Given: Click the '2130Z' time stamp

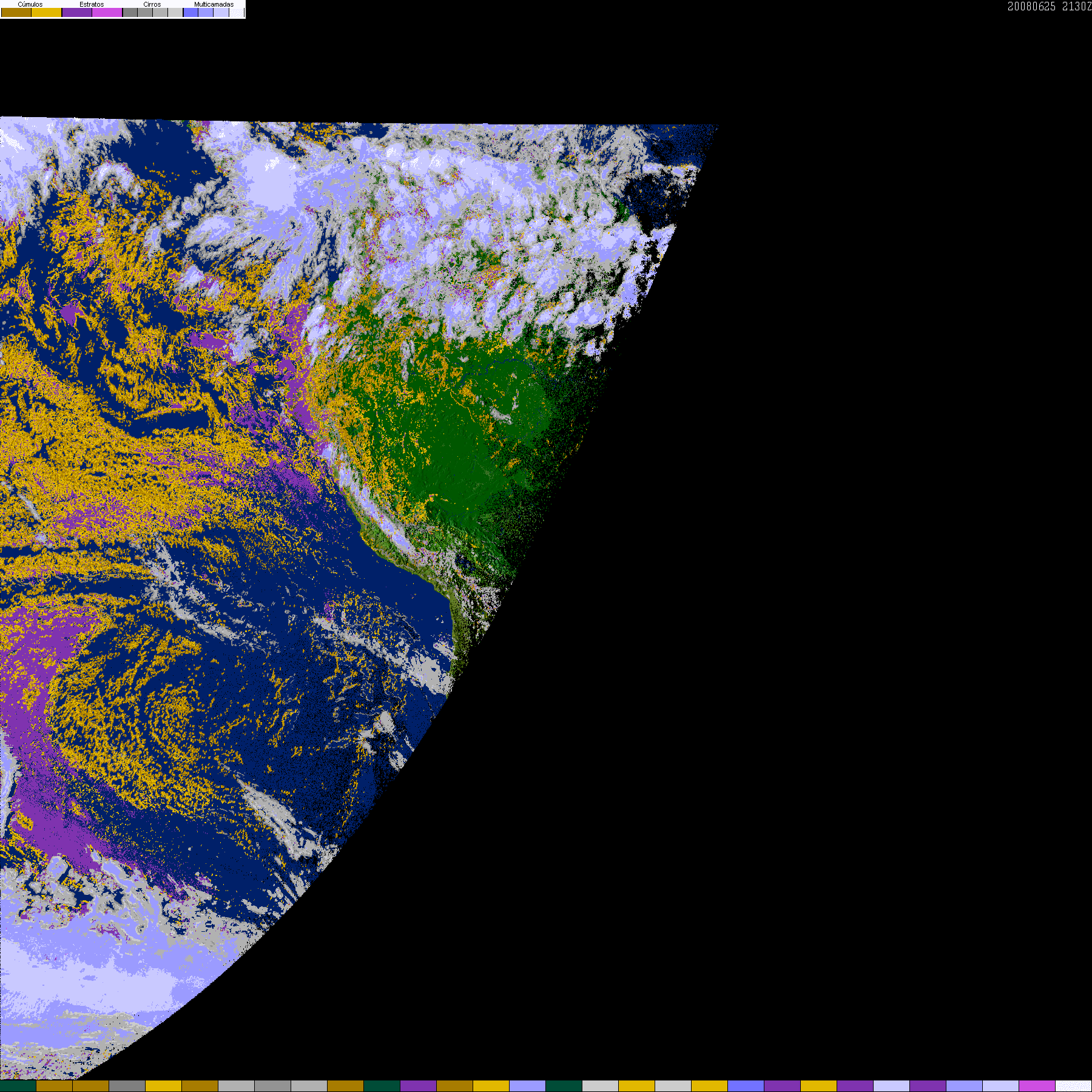Looking at the screenshot, I should point(1077,7).
